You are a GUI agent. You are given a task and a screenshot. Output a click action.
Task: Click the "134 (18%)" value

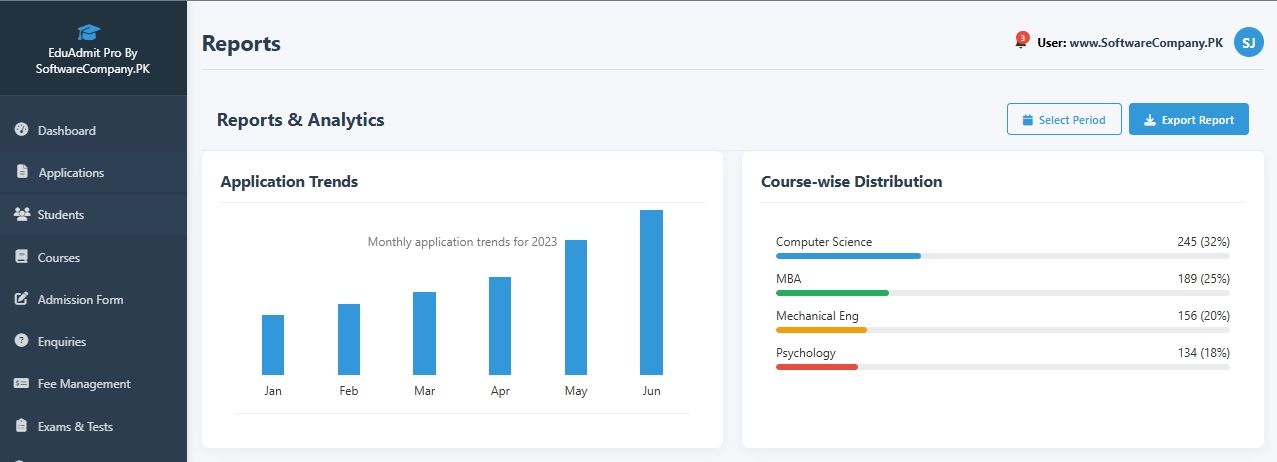click(x=1203, y=353)
